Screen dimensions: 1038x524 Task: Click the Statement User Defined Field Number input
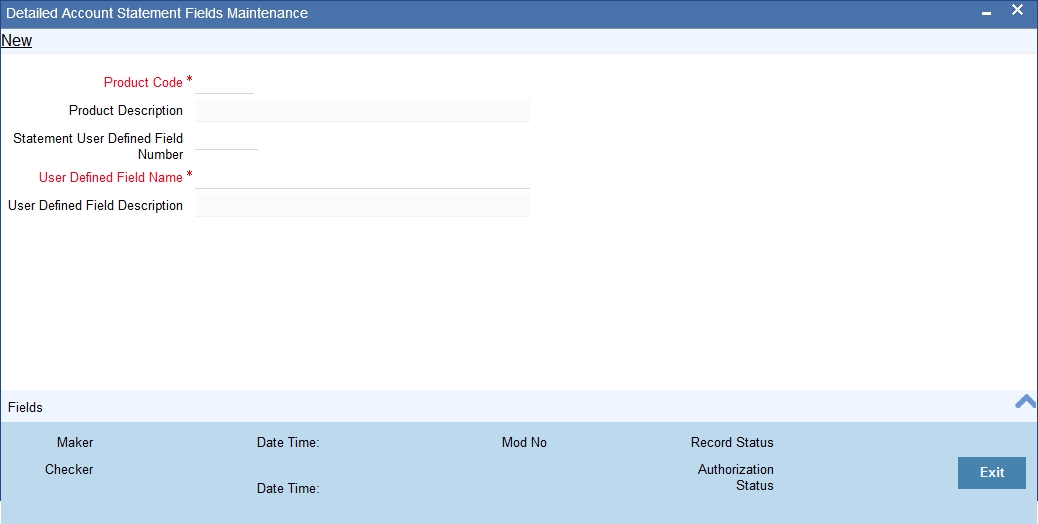[x=226, y=139]
